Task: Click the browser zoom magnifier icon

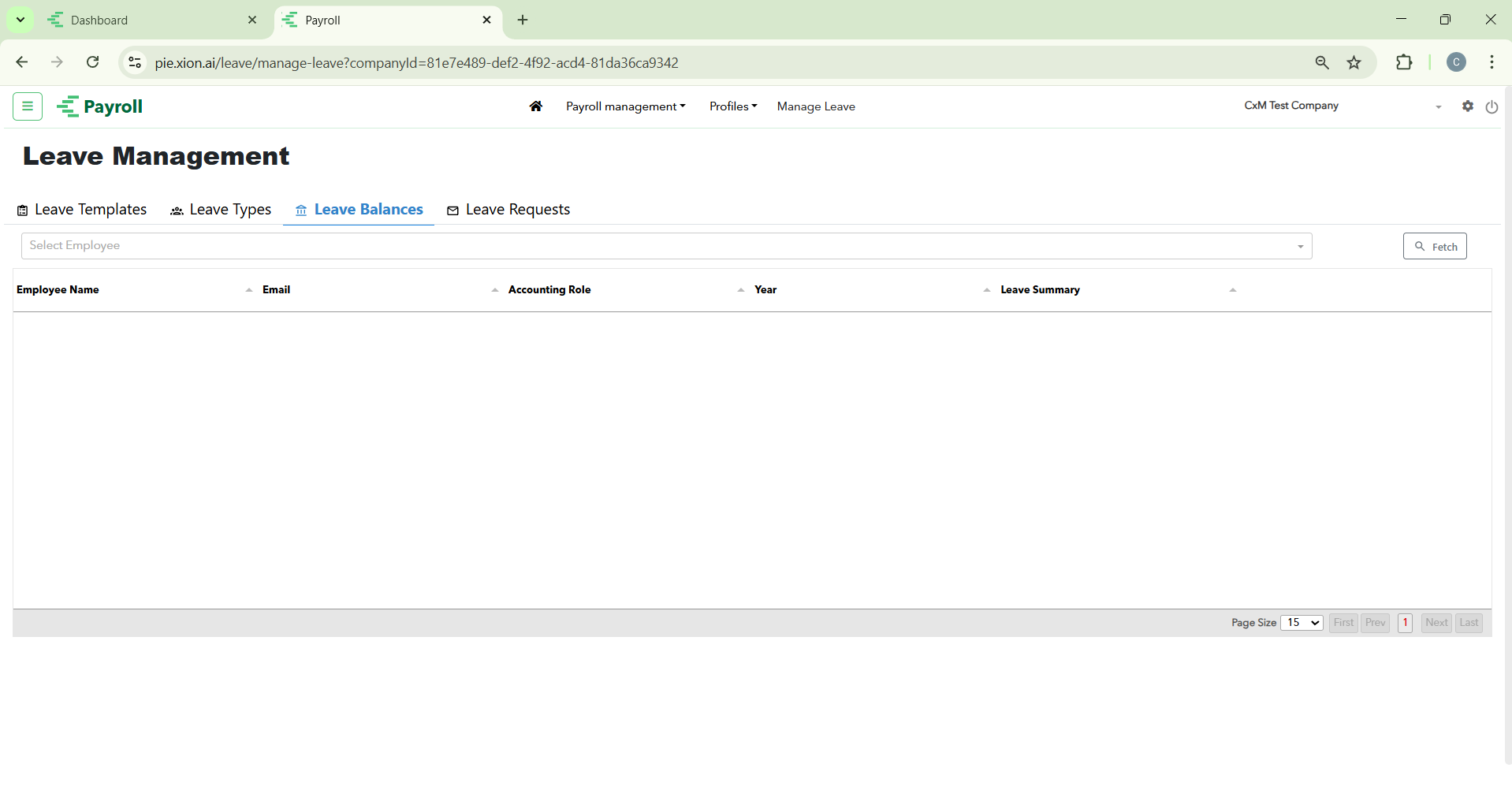Action: coord(1322,63)
